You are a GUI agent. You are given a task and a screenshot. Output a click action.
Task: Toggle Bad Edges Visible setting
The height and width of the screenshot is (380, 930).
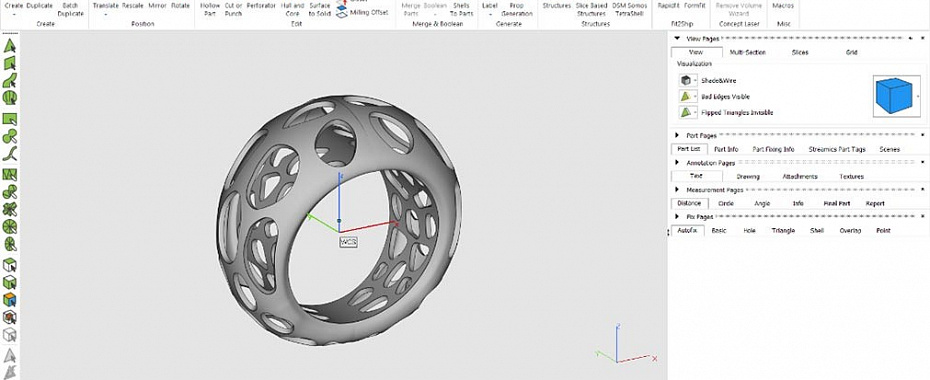click(686, 96)
